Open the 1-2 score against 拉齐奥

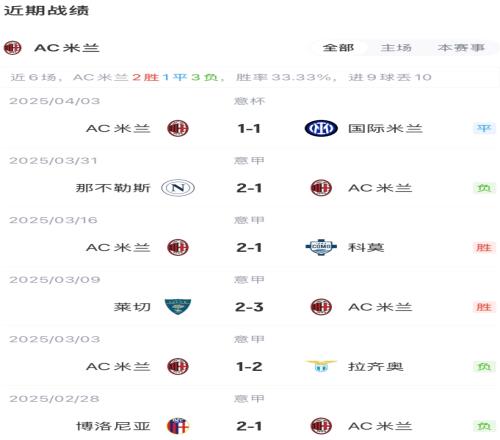249,367
